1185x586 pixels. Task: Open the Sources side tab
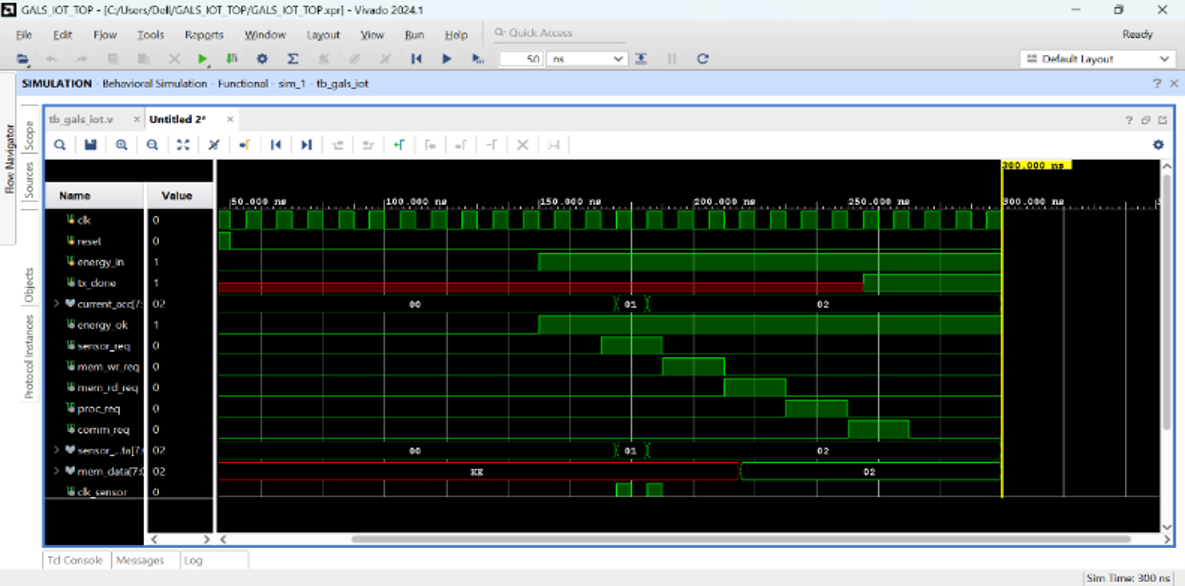click(x=29, y=180)
